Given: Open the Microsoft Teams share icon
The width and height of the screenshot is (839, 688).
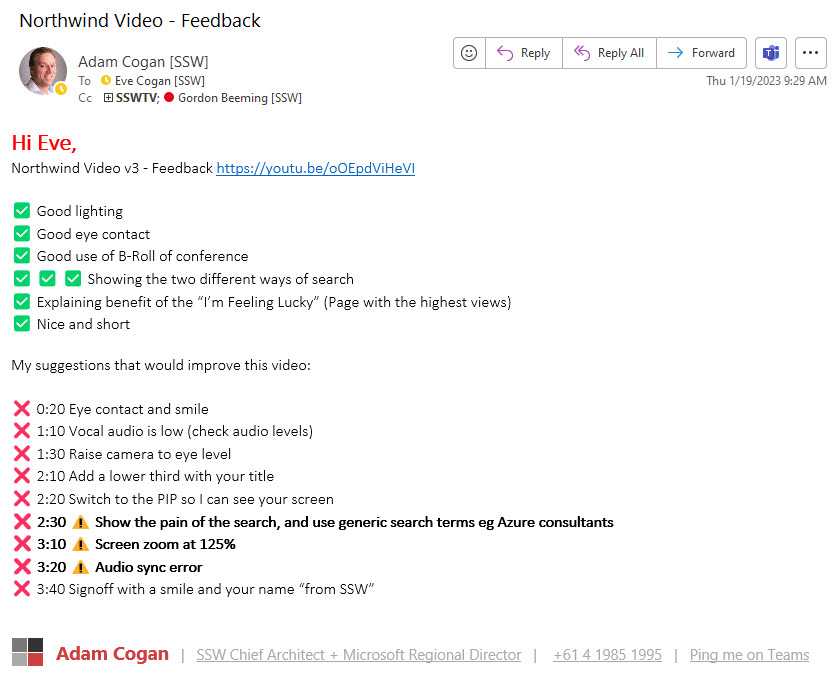Looking at the screenshot, I should tap(771, 53).
